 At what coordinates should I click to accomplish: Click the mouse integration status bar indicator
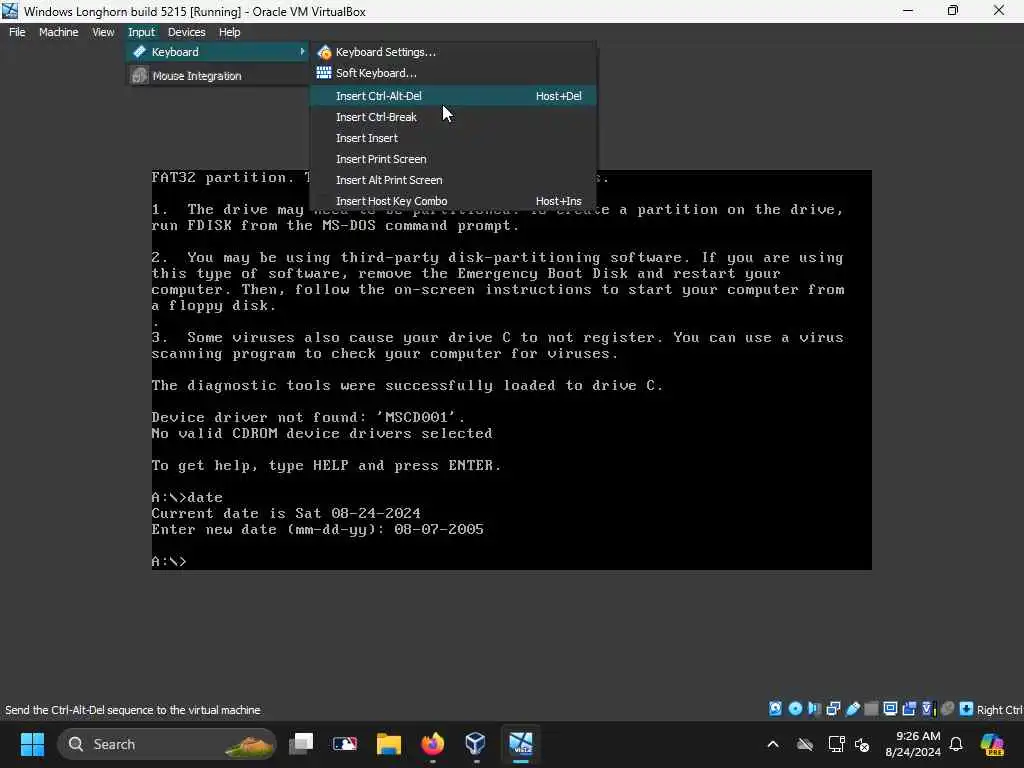tap(947, 709)
